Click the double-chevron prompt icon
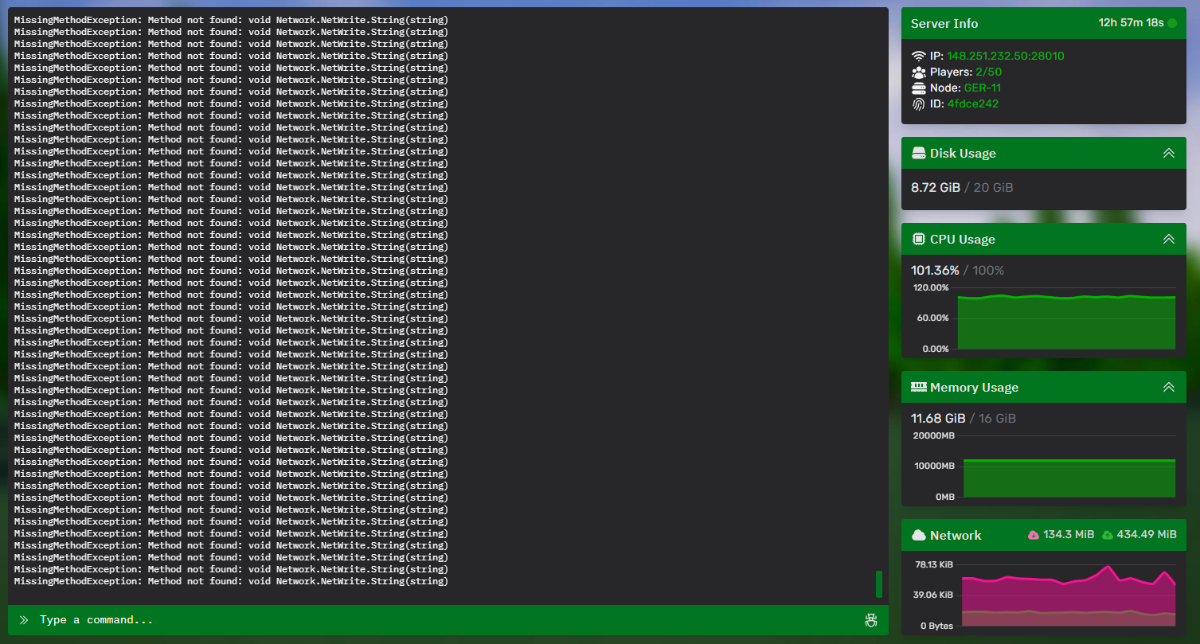1200x644 pixels. click(x=24, y=620)
